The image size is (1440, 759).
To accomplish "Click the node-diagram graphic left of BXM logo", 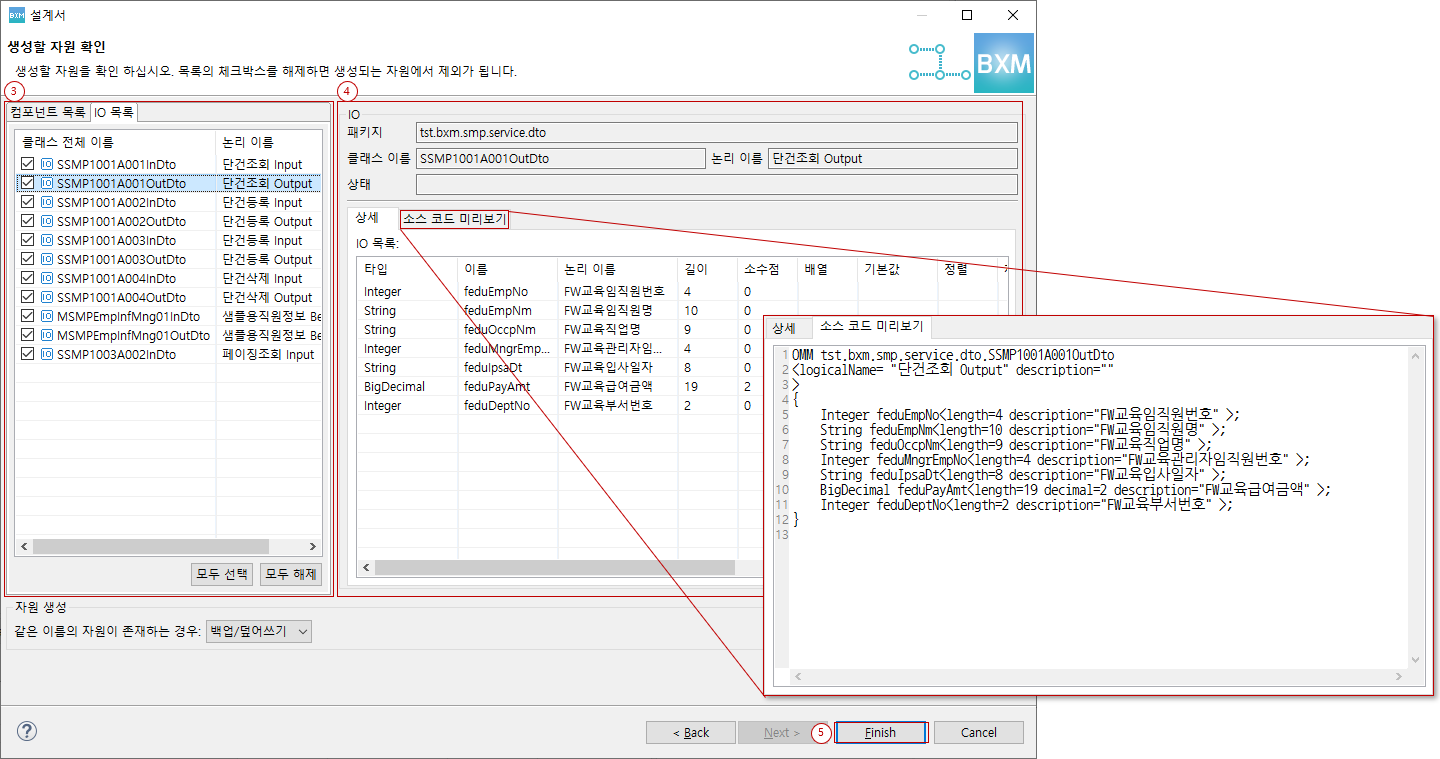I will click(938, 61).
